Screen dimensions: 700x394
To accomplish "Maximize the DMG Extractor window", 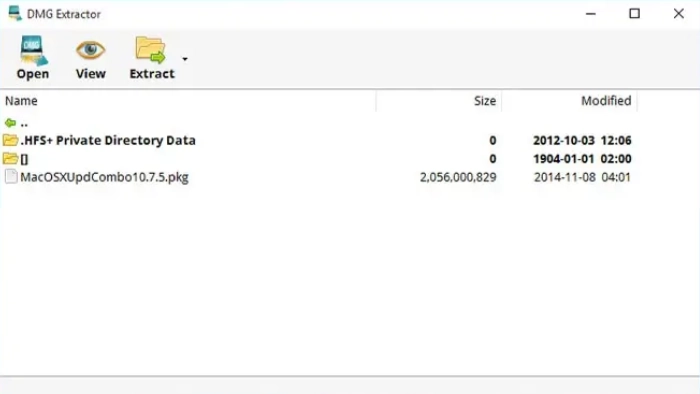I will tap(634, 14).
